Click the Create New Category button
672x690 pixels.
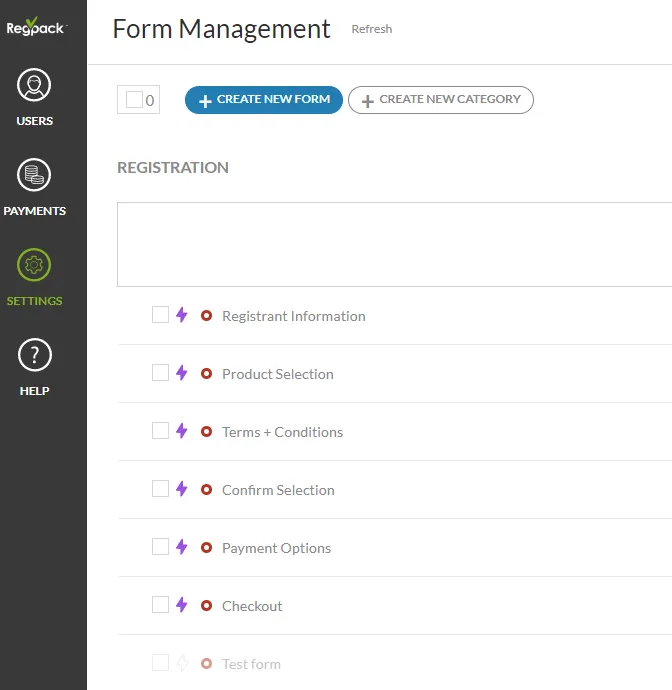click(x=441, y=100)
